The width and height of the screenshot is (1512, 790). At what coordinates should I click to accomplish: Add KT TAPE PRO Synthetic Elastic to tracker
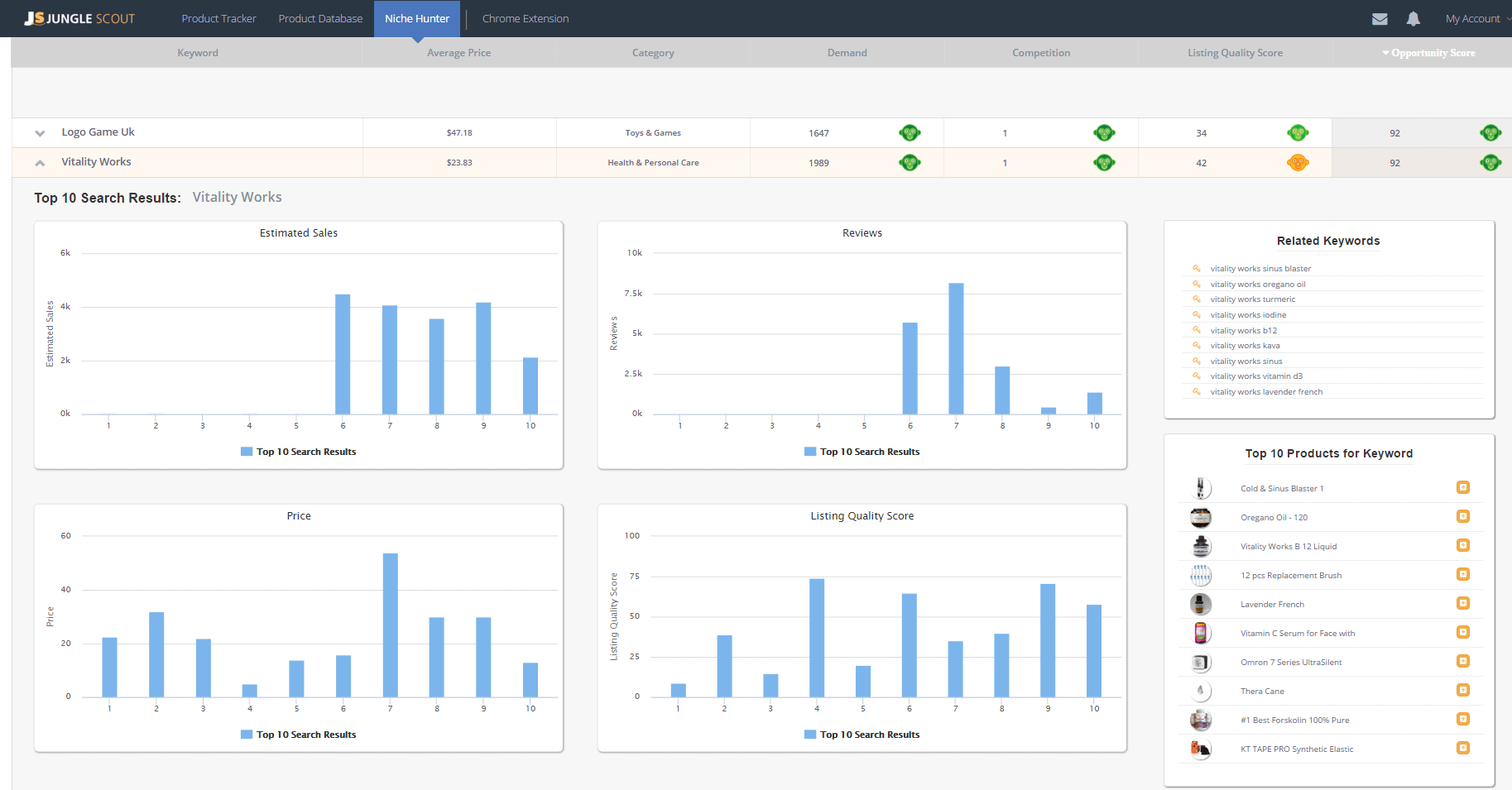pyautogui.click(x=1463, y=748)
